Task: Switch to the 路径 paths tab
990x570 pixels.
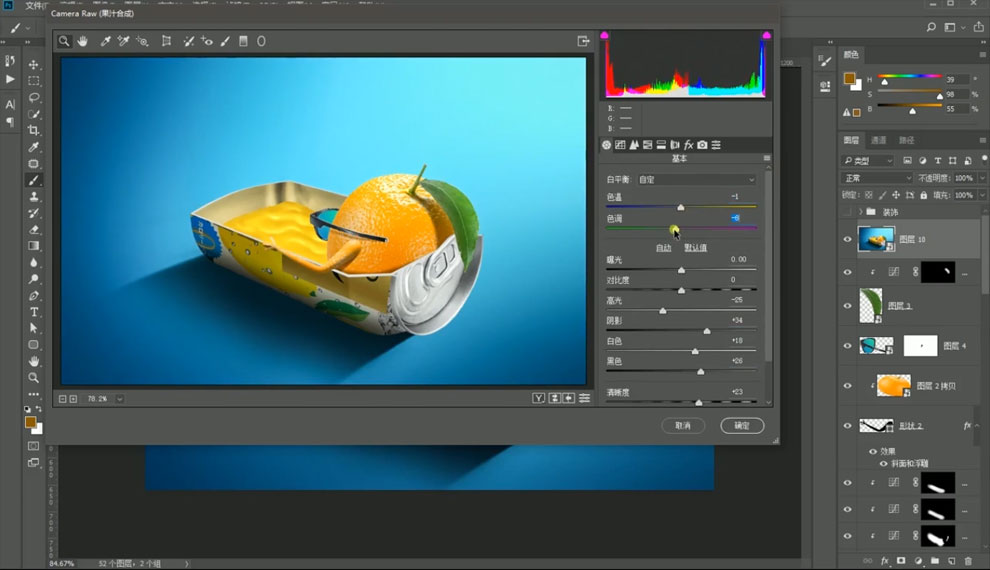Action: 906,140
